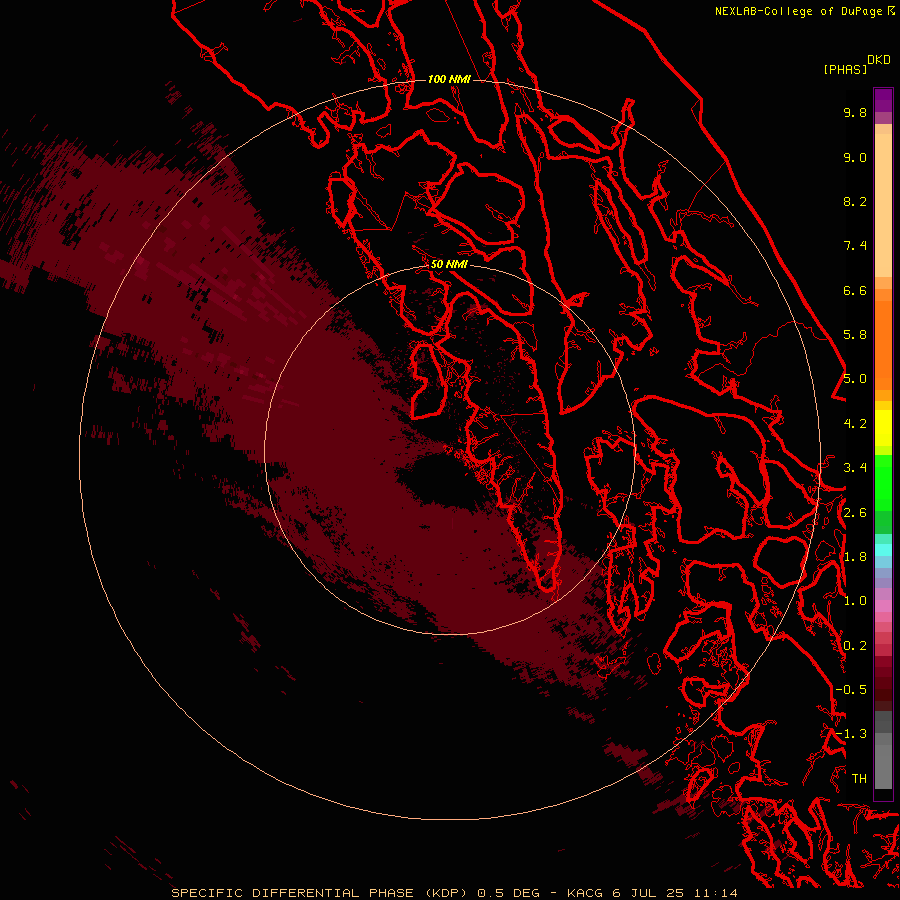Screen dimensions: 900x900
Task: Click the 50 NMI range ring label
Action: (449, 264)
